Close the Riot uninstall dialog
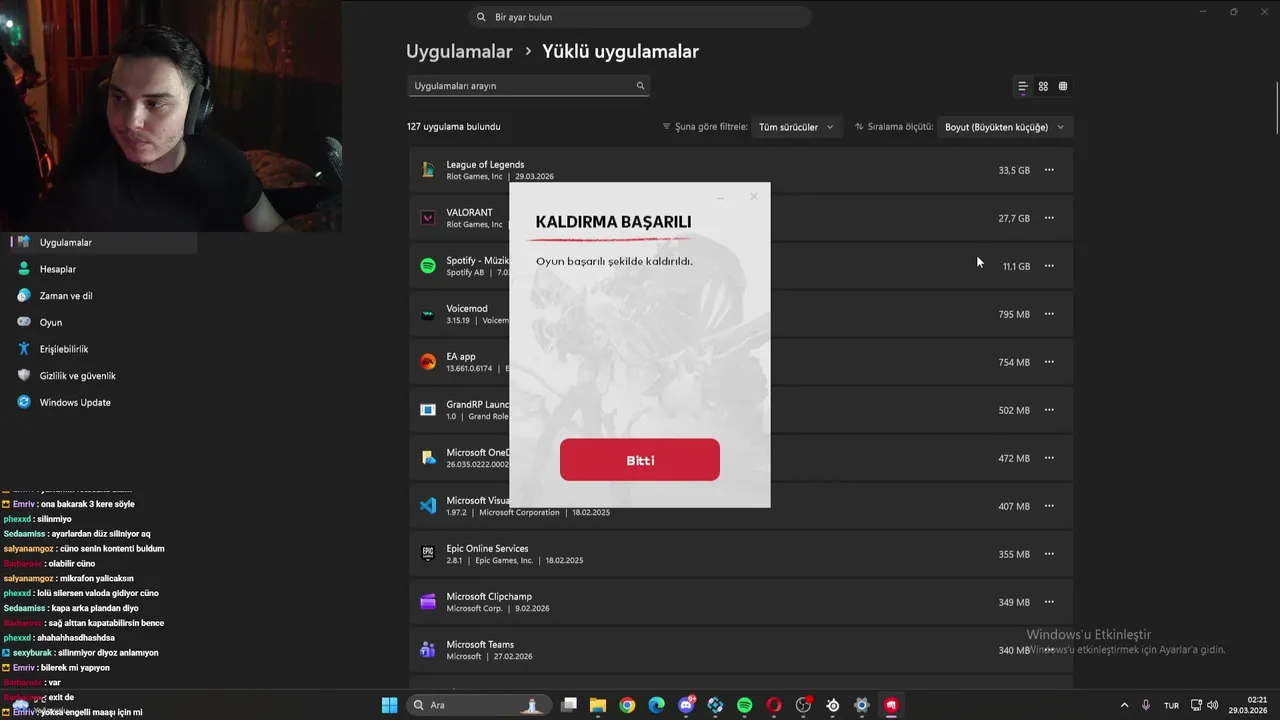The image size is (1280, 720). (x=753, y=196)
